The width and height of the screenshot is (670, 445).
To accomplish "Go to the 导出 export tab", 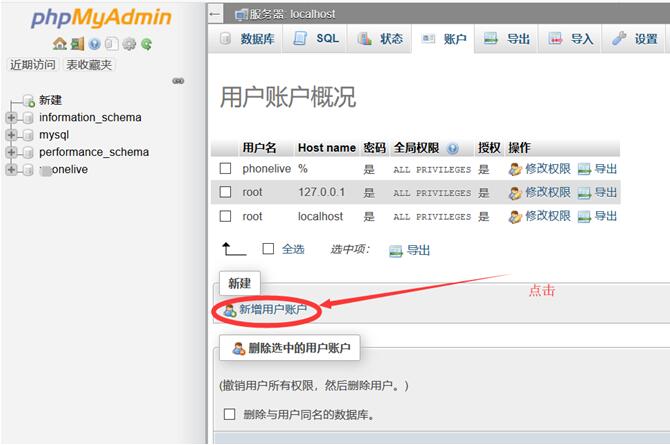I will [x=507, y=39].
